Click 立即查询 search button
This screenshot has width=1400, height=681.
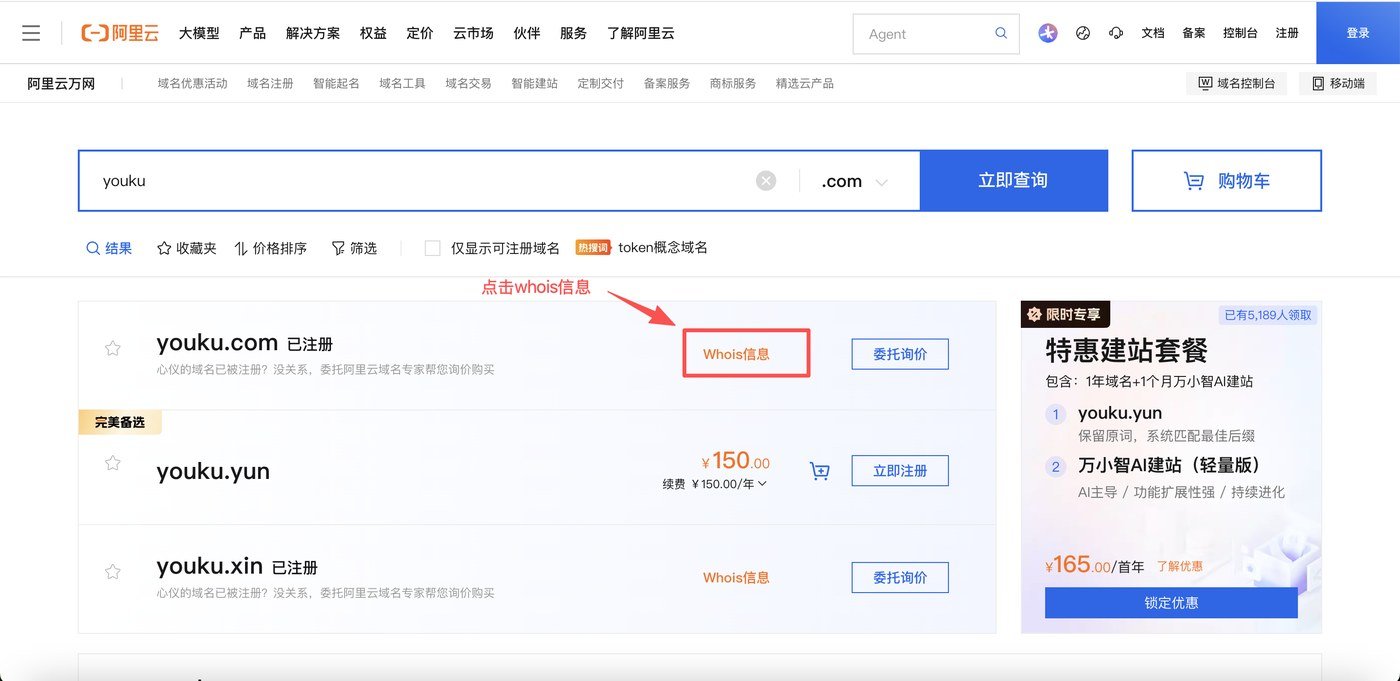1013,181
